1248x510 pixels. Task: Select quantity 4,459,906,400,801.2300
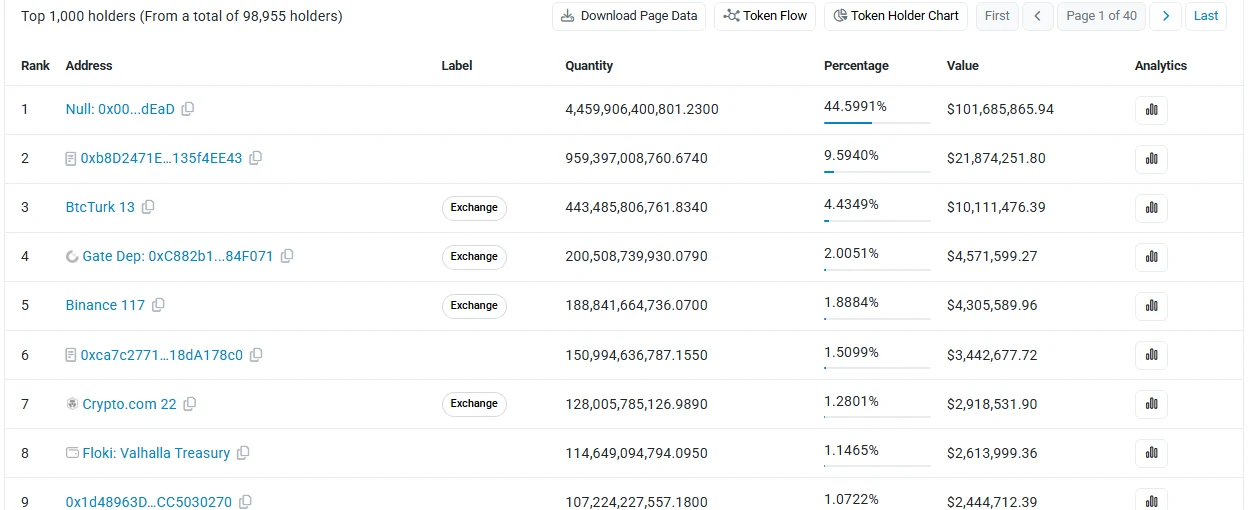pos(642,109)
